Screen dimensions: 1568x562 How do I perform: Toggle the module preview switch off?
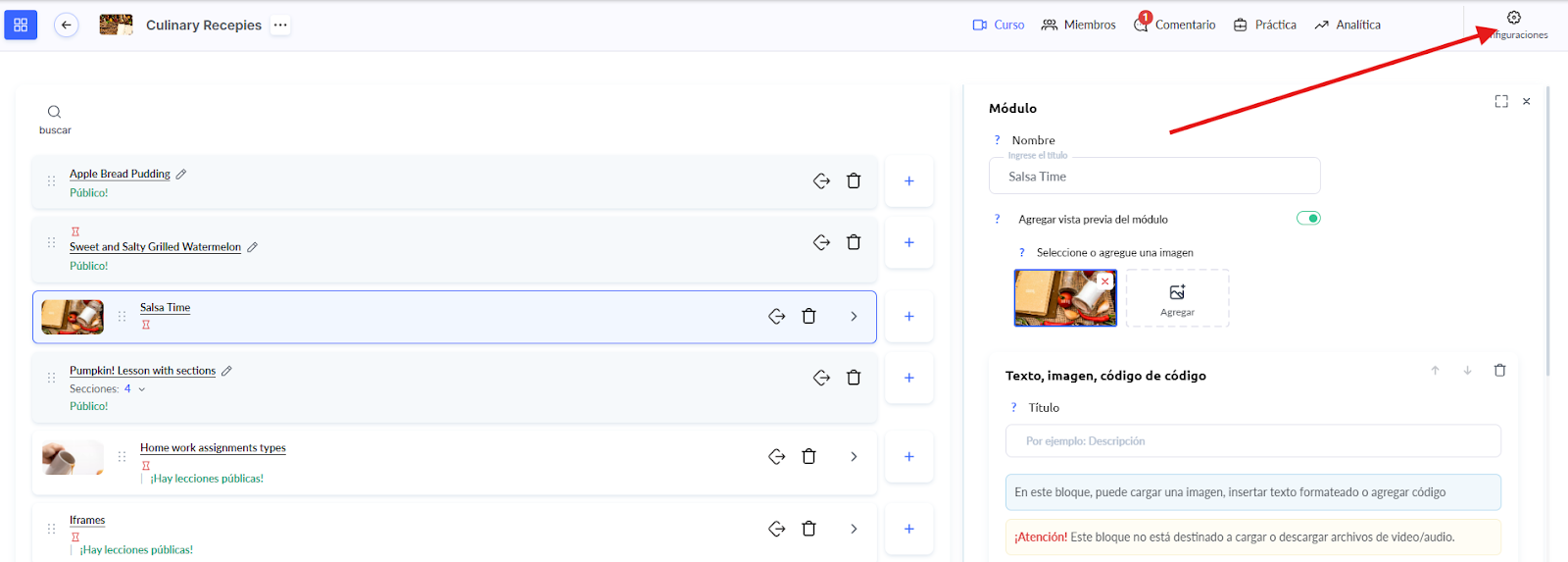pos(1308,219)
